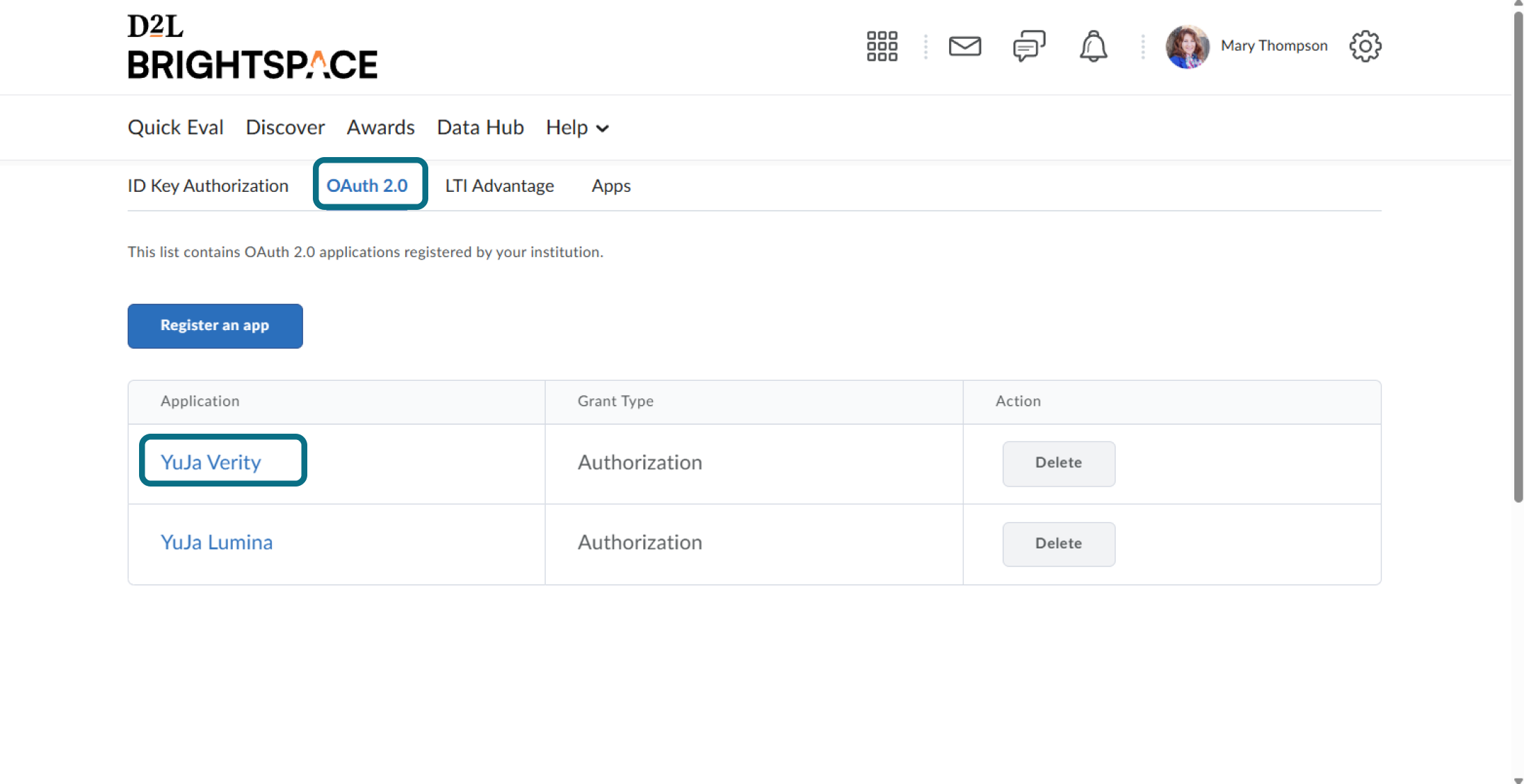
Task: Click YuJa Lumina's Authorization grant type
Action: tap(640, 542)
